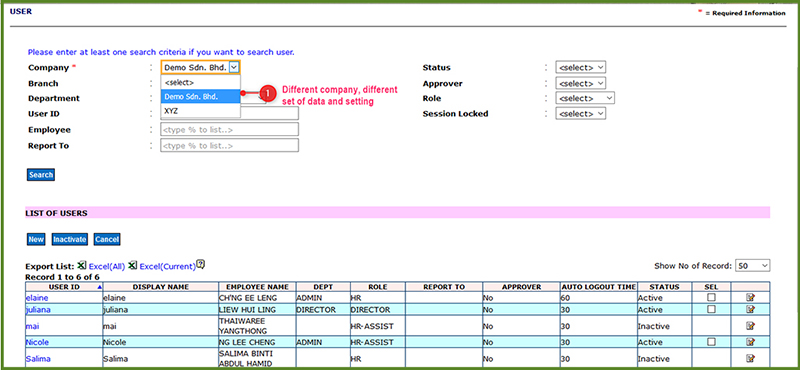800x370 pixels.
Task: Tick the SEL checkbox for juliana
Action: pos(711,309)
